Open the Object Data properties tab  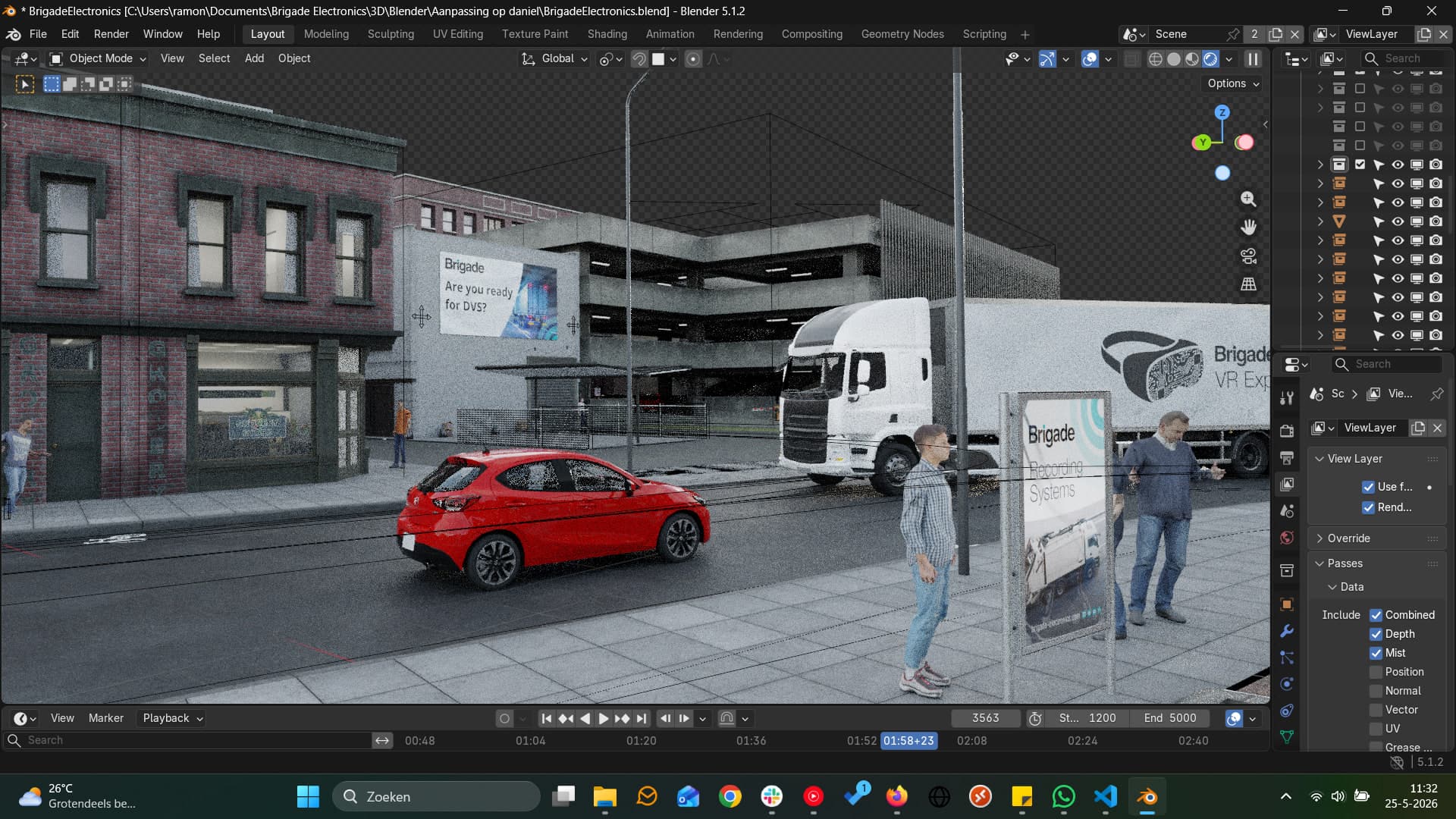[1287, 736]
